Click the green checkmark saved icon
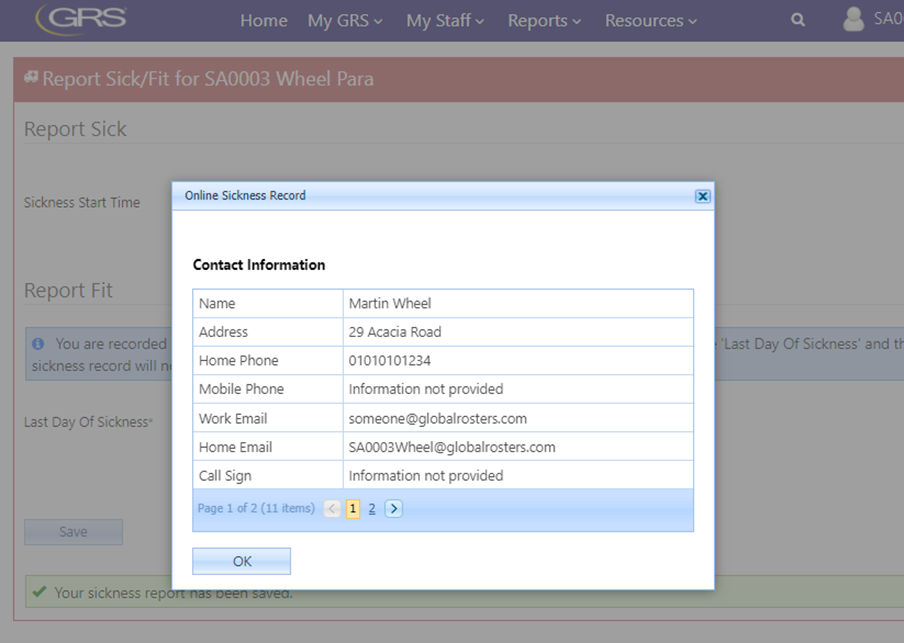904x643 pixels. (39, 592)
